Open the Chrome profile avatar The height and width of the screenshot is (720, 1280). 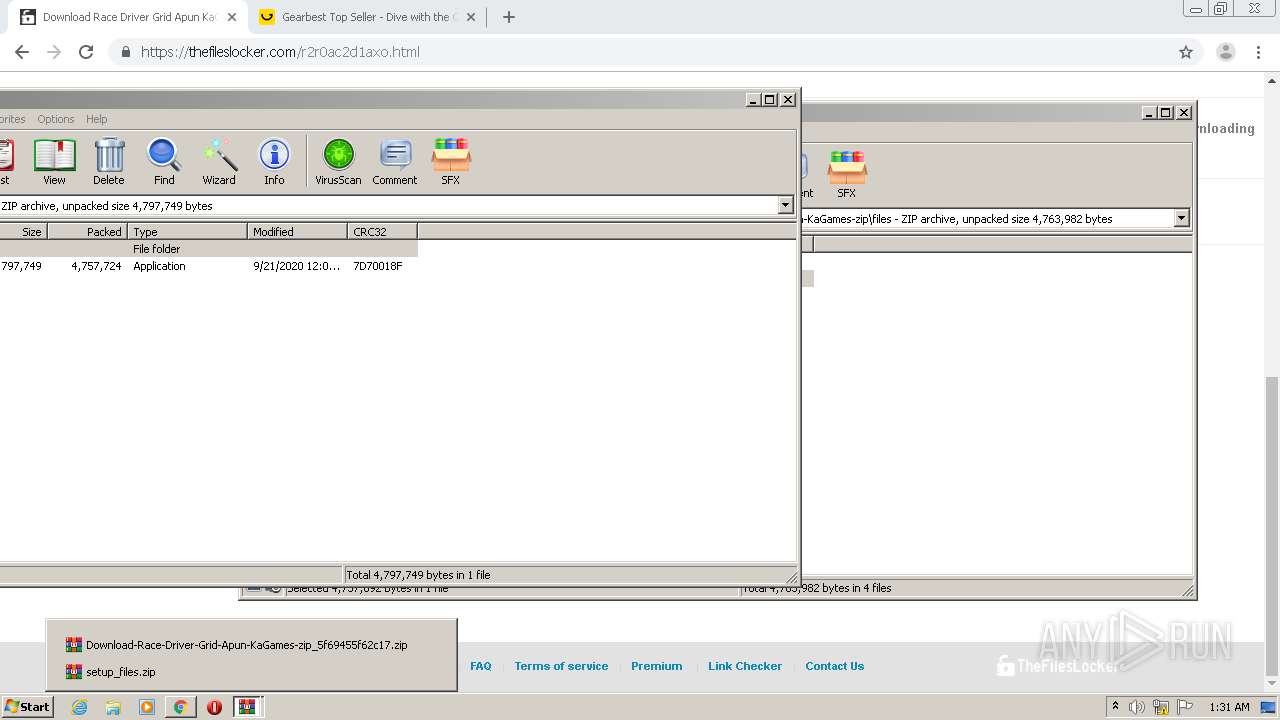coord(1225,52)
